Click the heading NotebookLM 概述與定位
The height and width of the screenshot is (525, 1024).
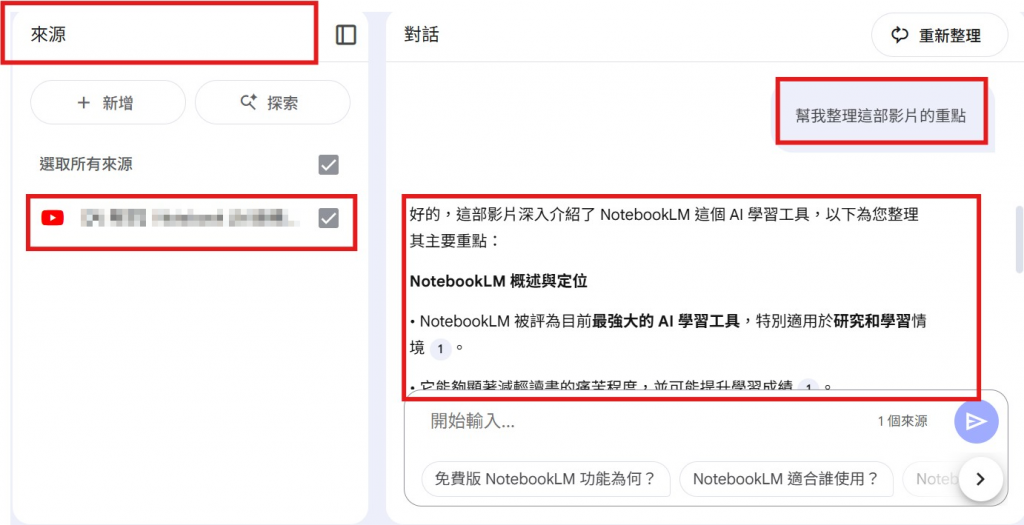[x=499, y=281]
